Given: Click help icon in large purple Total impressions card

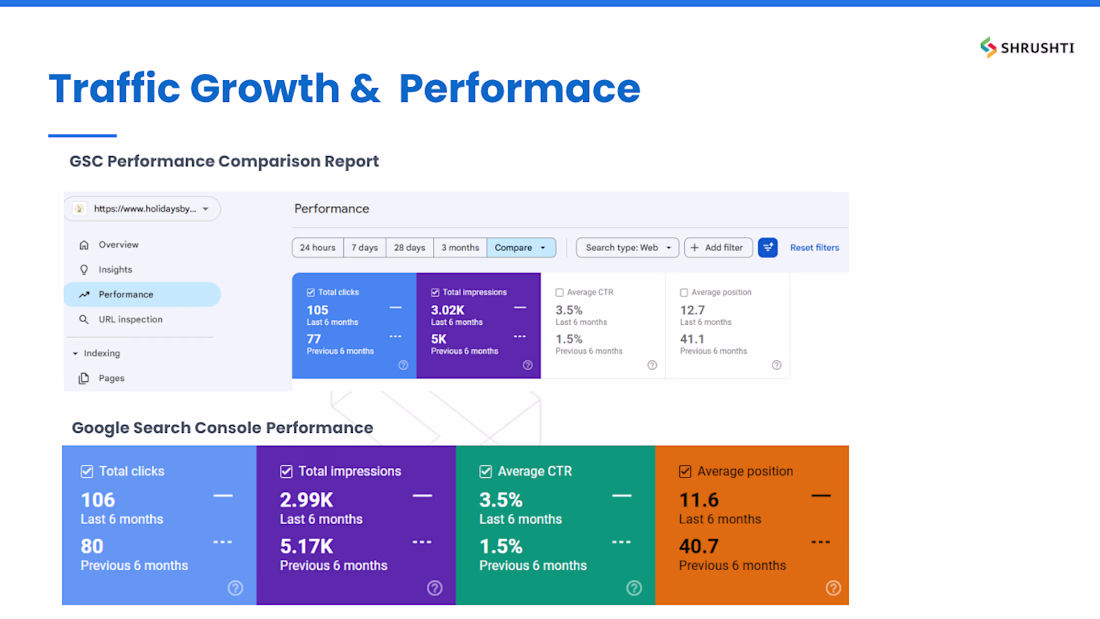Looking at the screenshot, I should coord(435,588).
